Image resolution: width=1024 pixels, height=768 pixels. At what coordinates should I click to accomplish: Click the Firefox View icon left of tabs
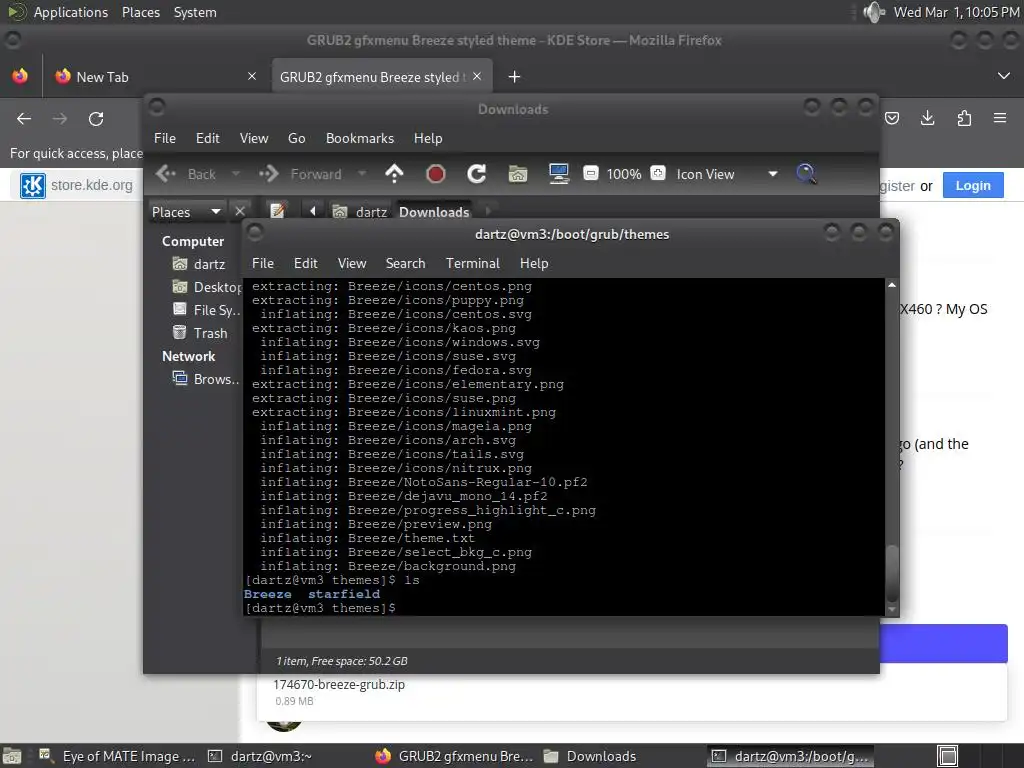click(x=20, y=76)
